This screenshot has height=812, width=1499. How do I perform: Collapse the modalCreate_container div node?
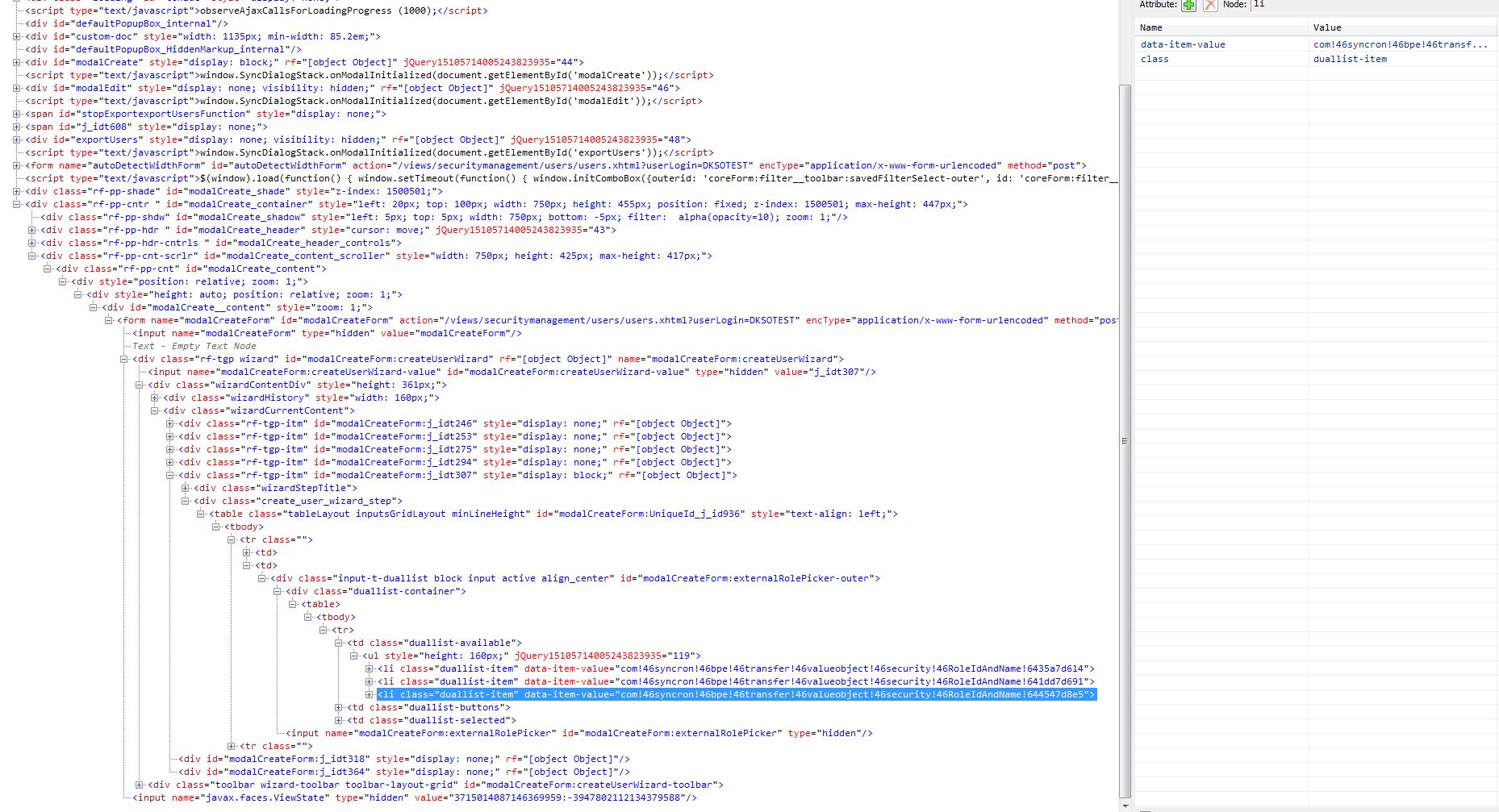[x=17, y=204]
